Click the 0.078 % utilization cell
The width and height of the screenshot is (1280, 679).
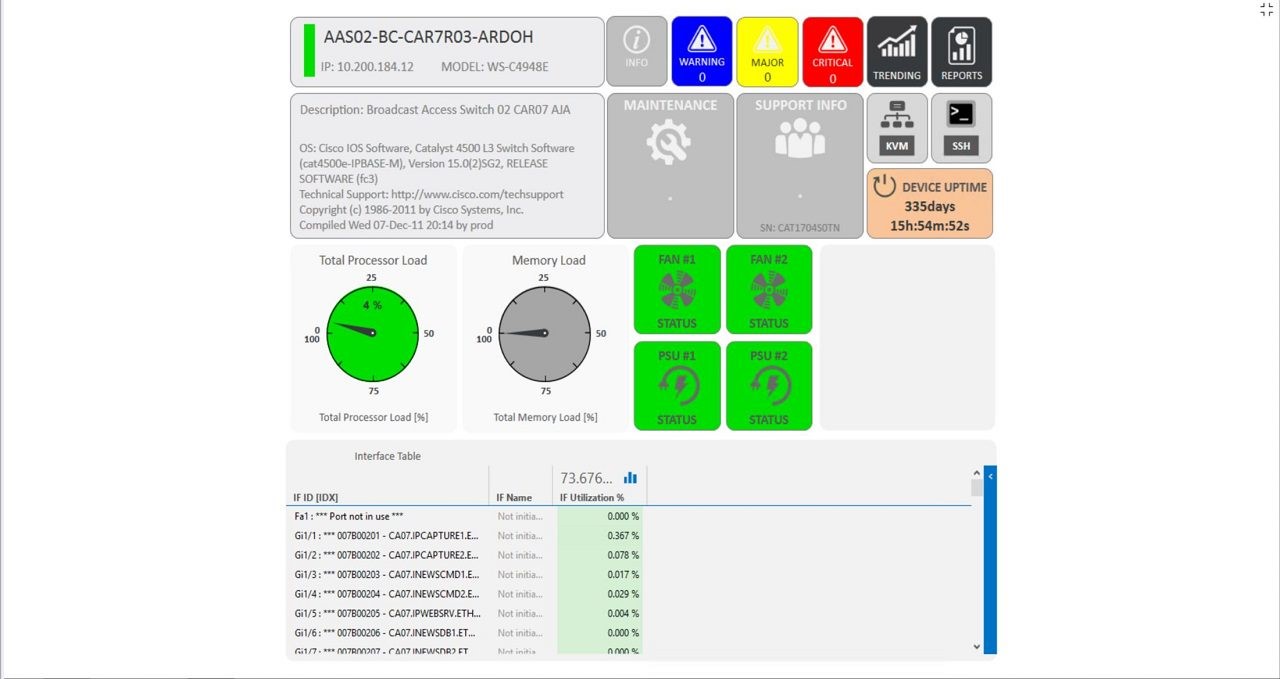click(599, 555)
